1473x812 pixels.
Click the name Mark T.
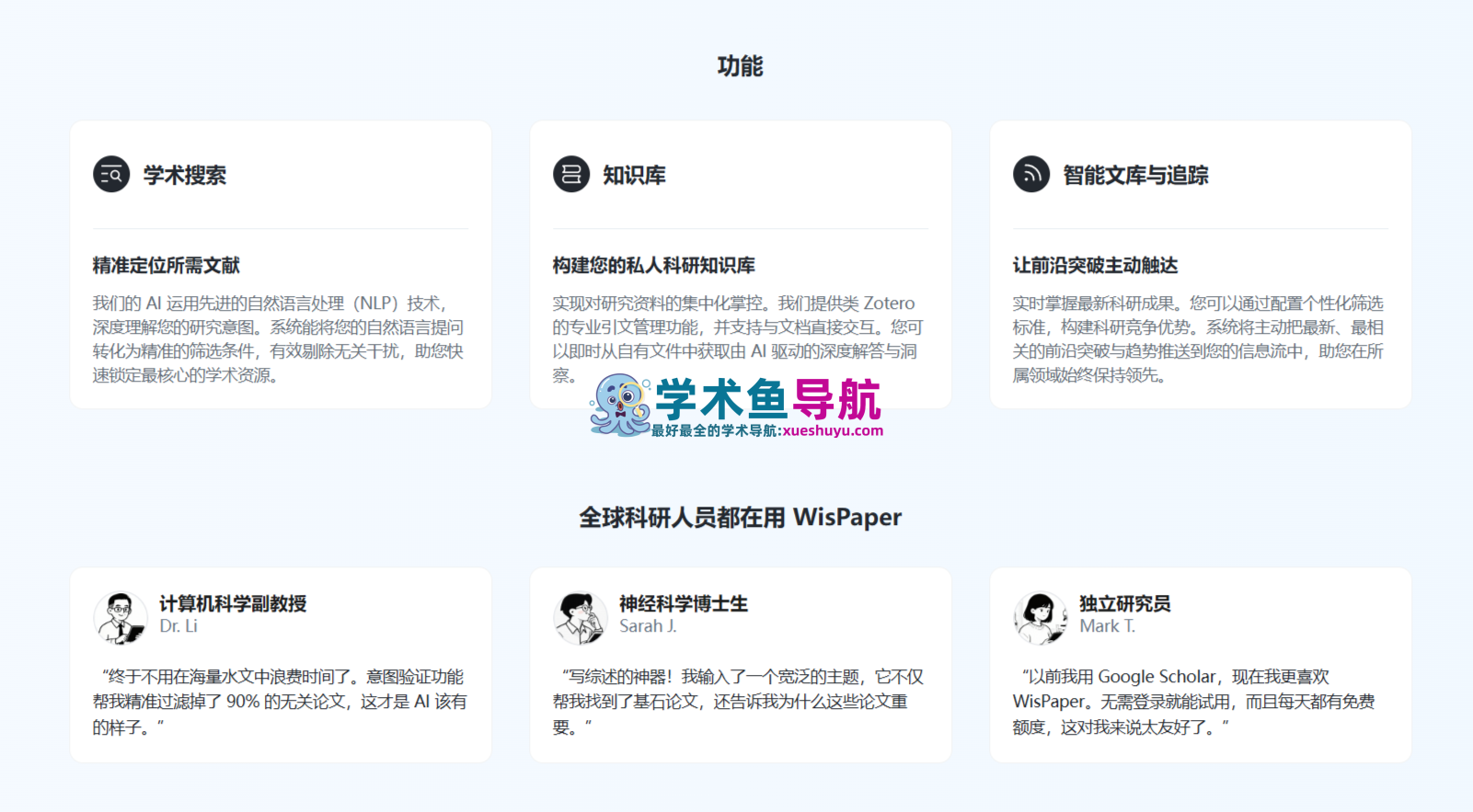pyautogui.click(x=1108, y=626)
